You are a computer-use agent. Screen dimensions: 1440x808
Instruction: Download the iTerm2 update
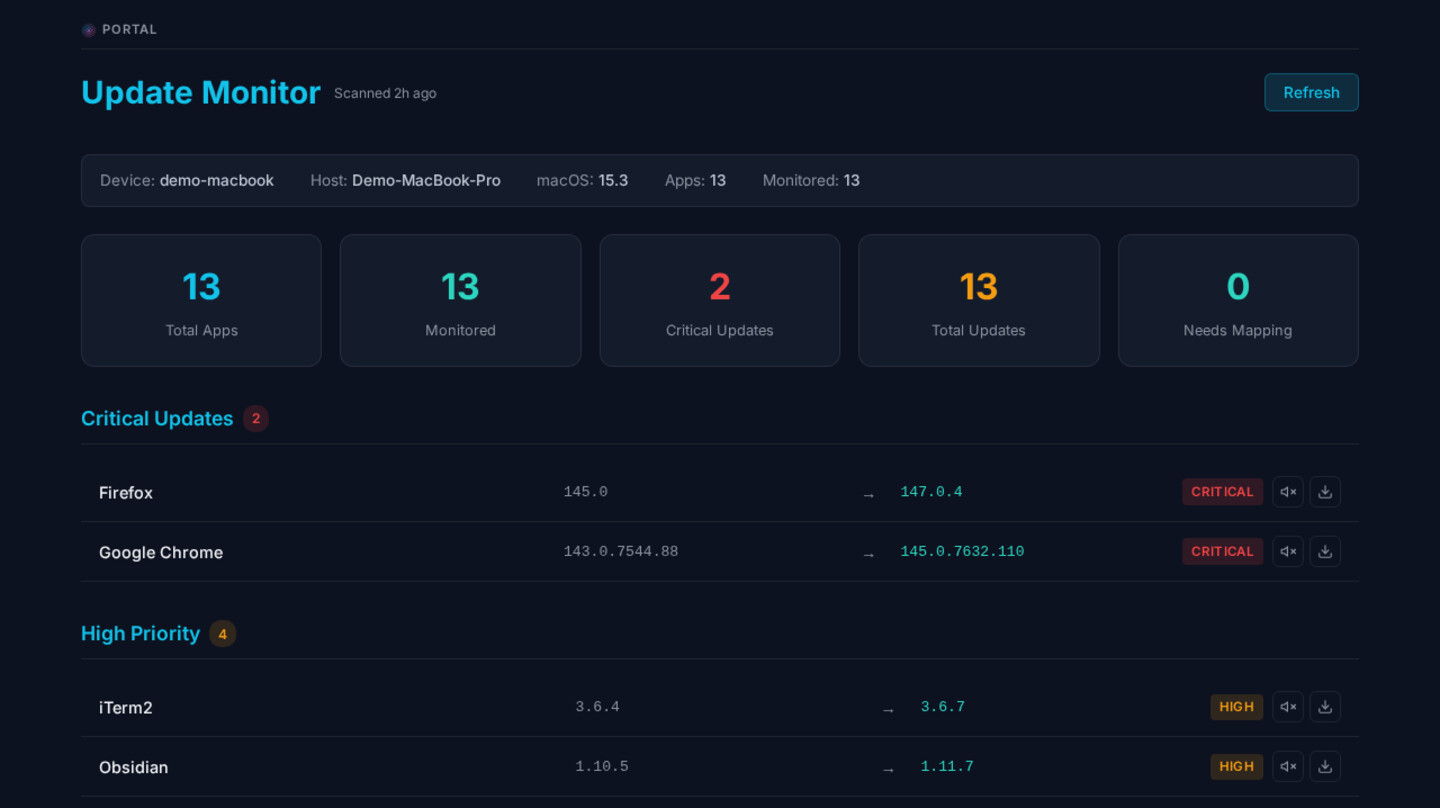click(1325, 706)
